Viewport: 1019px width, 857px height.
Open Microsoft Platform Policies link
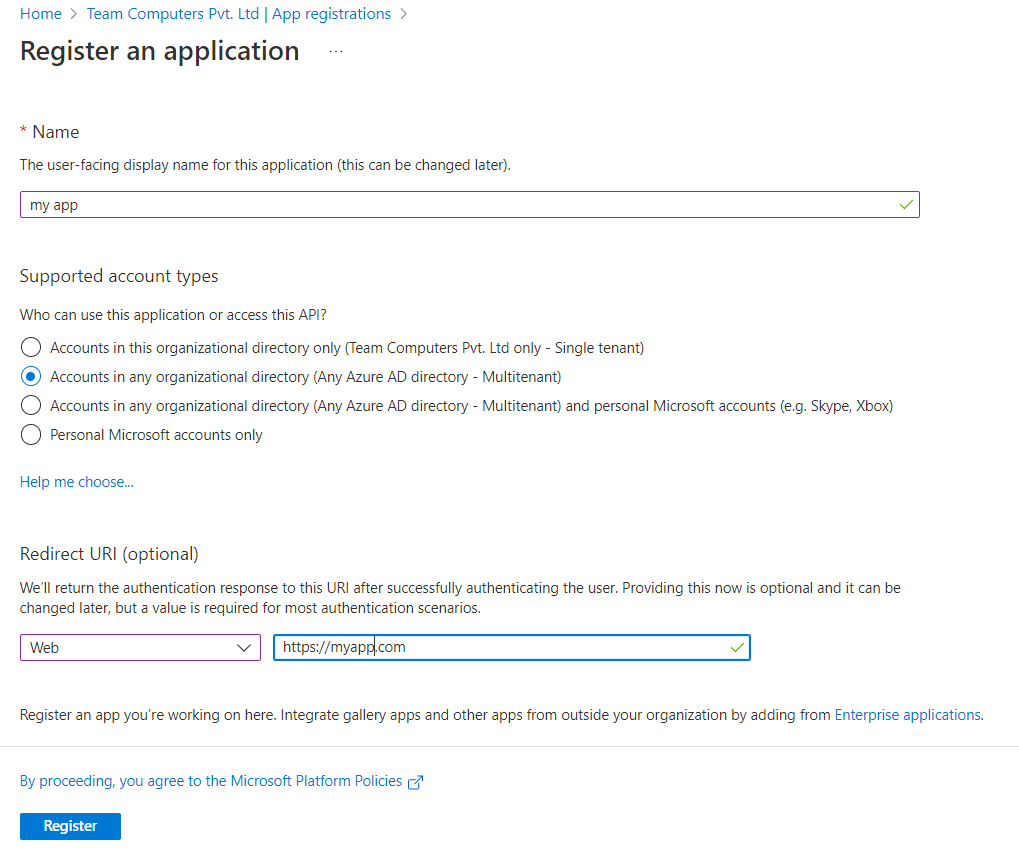click(x=211, y=781)
